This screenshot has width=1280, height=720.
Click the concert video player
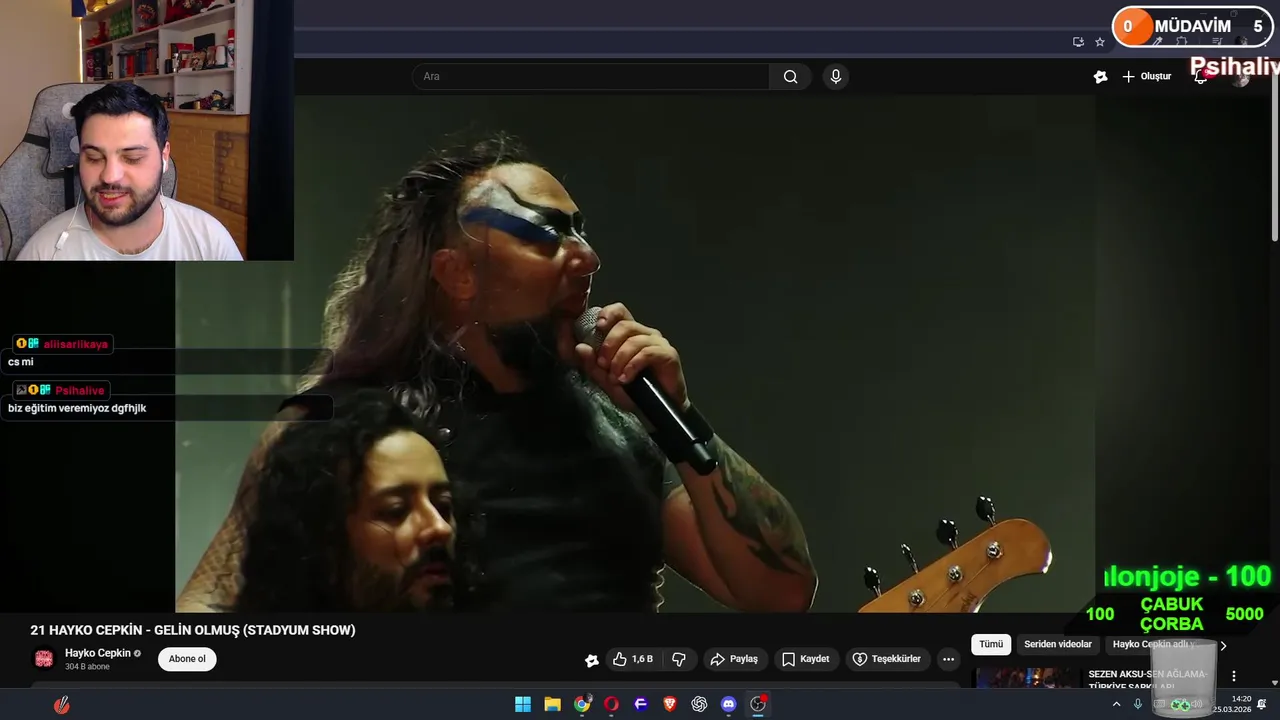click(x=635, y=353)
